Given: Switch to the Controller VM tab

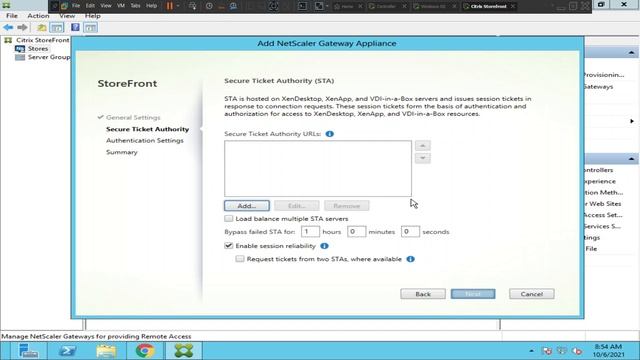Looking at the screenshot, I should point(386,6).
